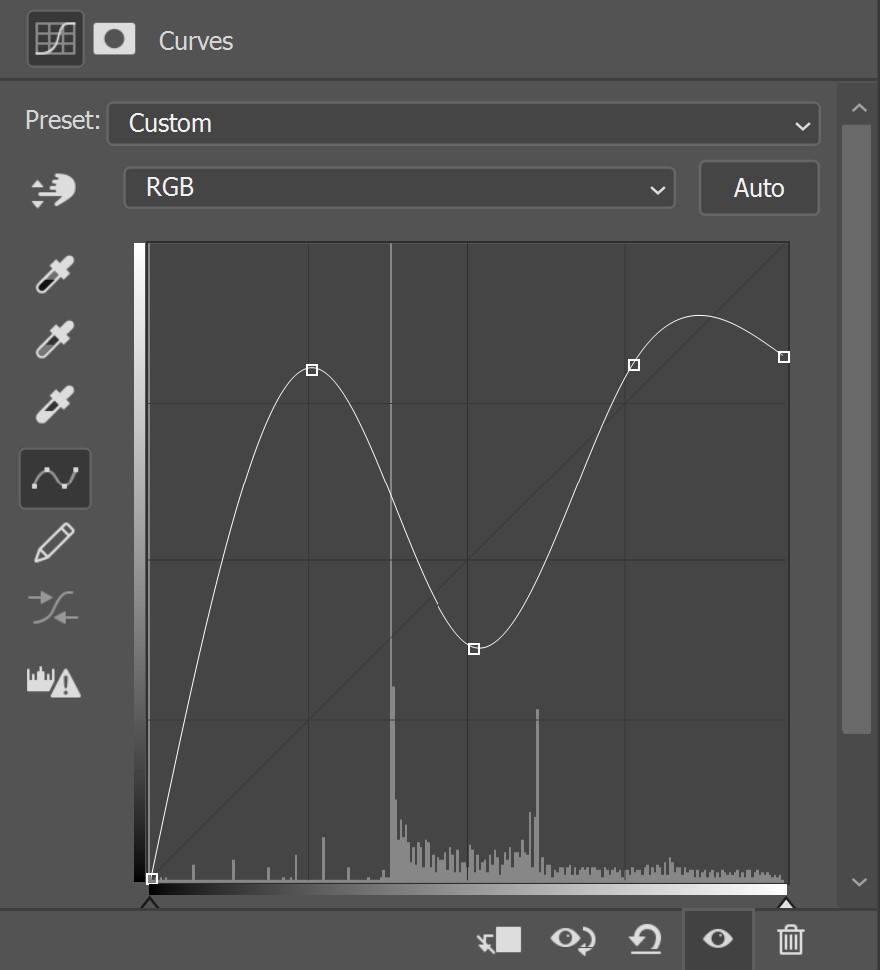Delete the adjustment layer with trash icon

click(790, 940)
